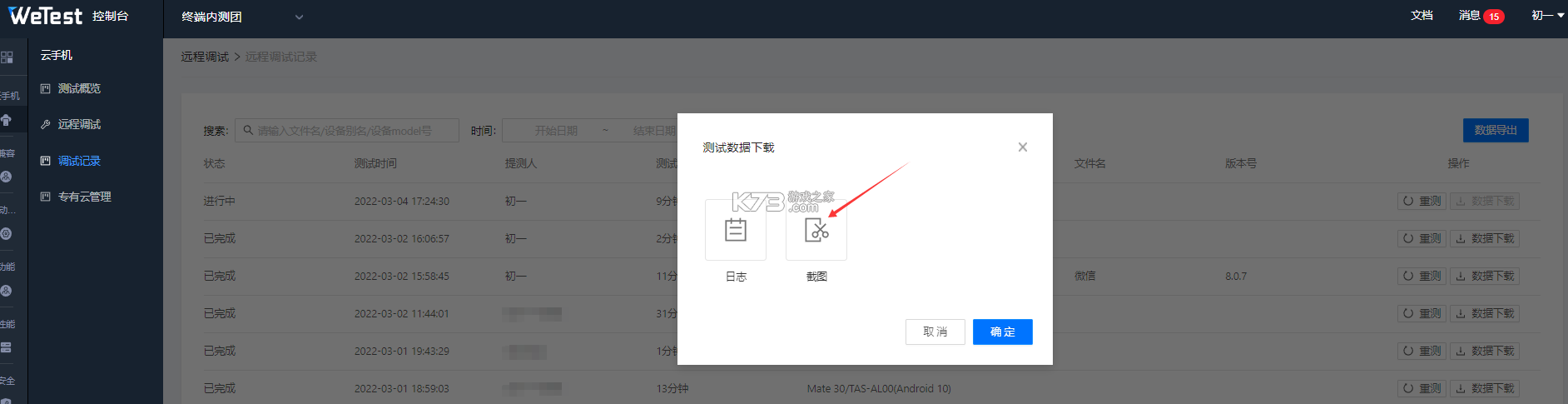Click timestamp 2022-03-01 19:43:29
This screenshot has height=404, width=1568.
(x=402, y=351)
